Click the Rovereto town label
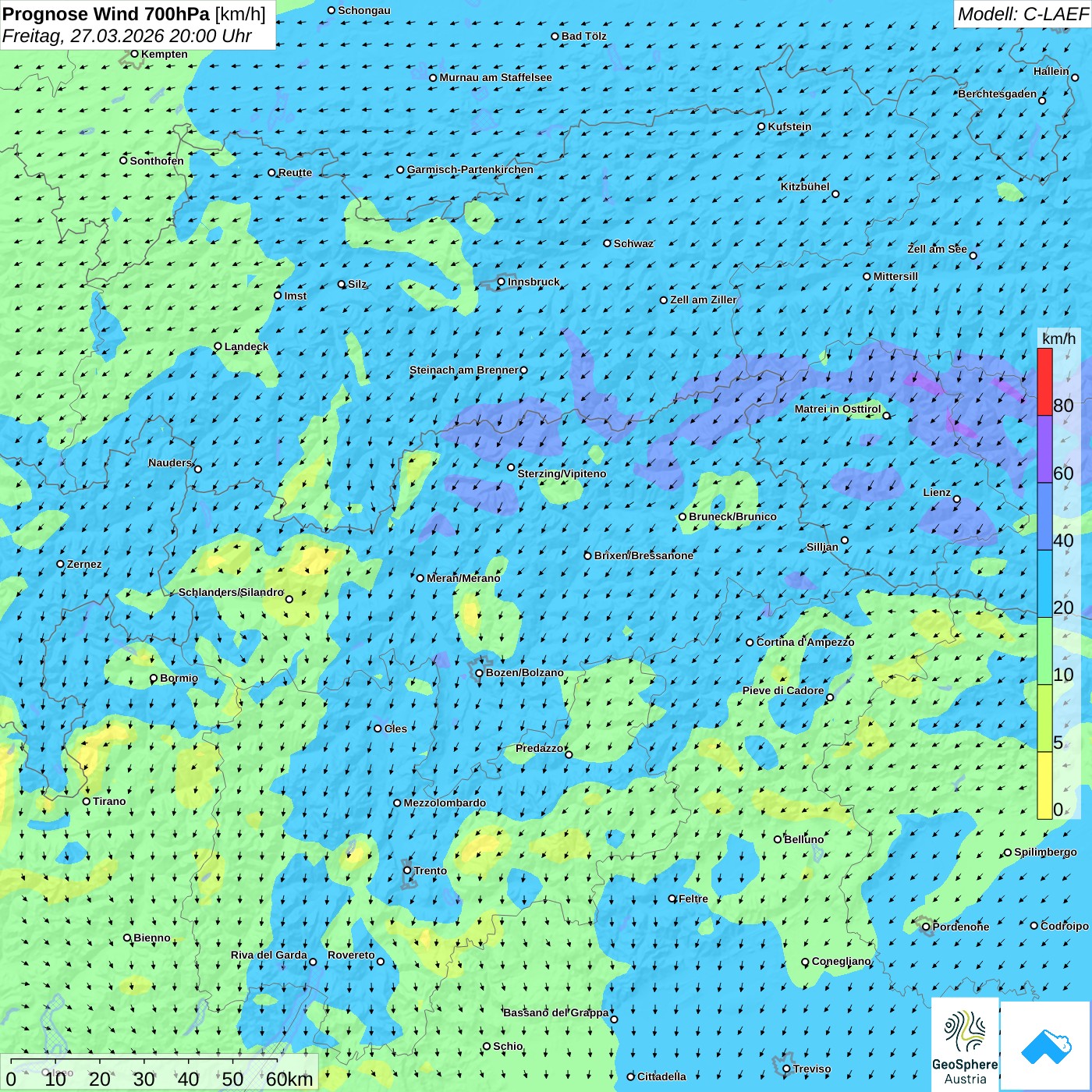Image resolution: width=1092 pixels, height=1092 pixels. point(351,955)
